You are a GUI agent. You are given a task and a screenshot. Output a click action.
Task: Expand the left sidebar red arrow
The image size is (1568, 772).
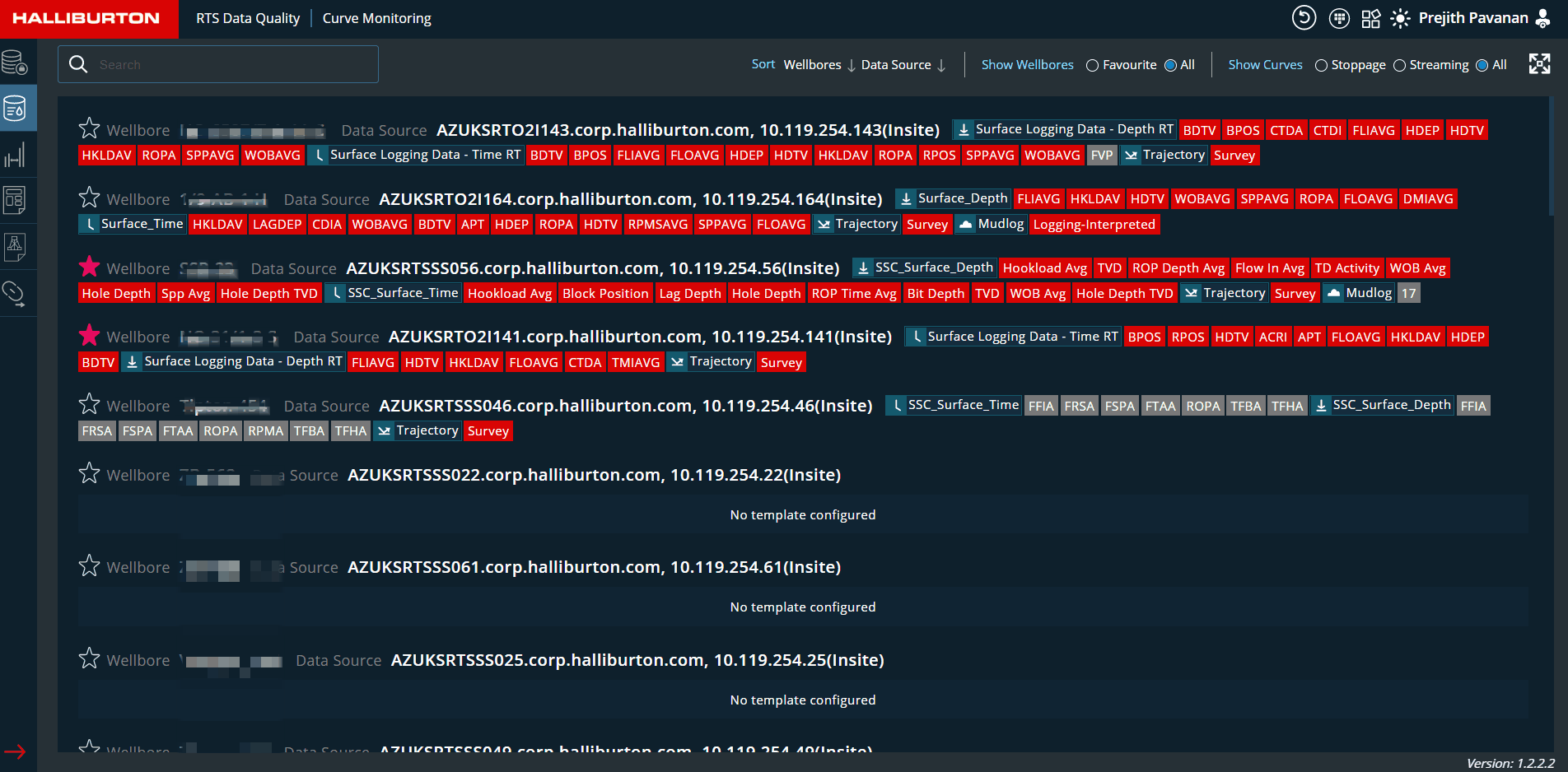[15, 751]
